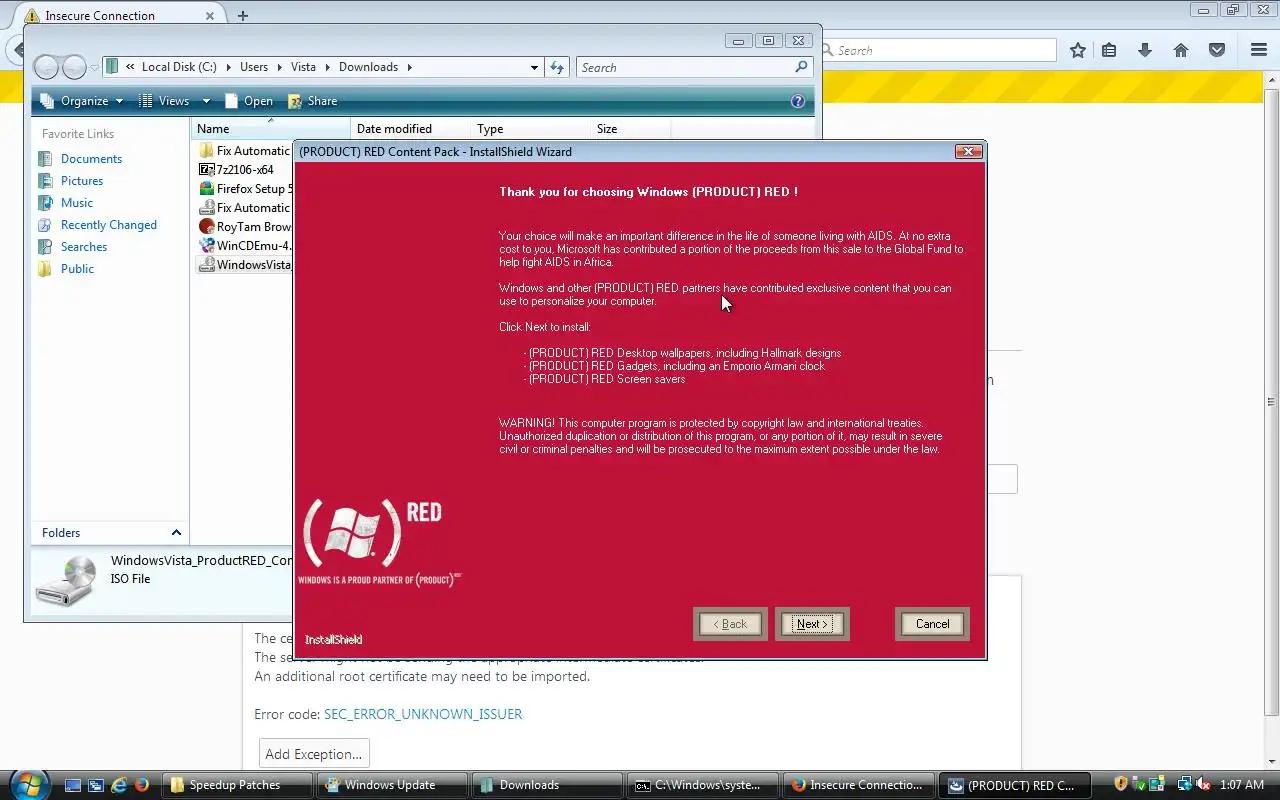Click Switch between windows quick launch icon
Screen dimensions: 1280x800
click(96, 785)
